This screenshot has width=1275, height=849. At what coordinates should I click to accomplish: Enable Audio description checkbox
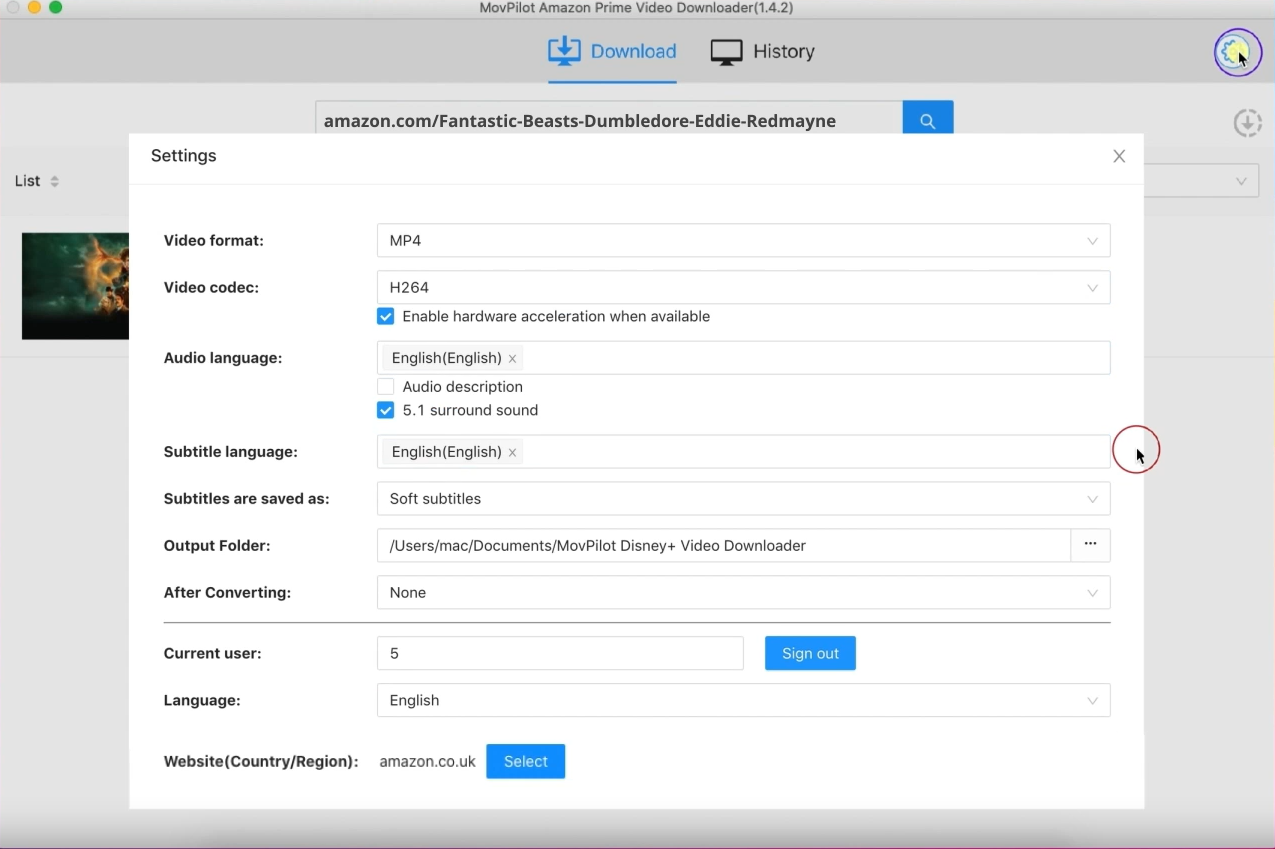pyautogui.click(x=385, y=386)
